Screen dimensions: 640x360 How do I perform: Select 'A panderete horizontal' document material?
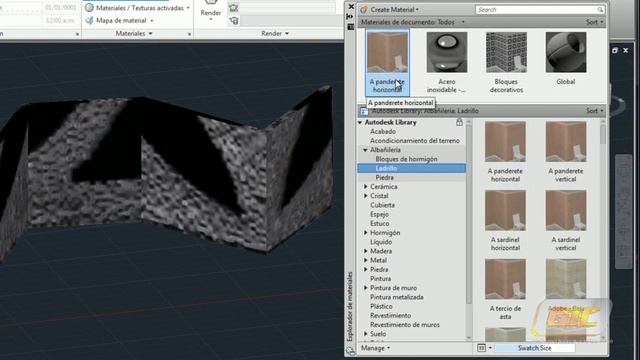[387, 62]
